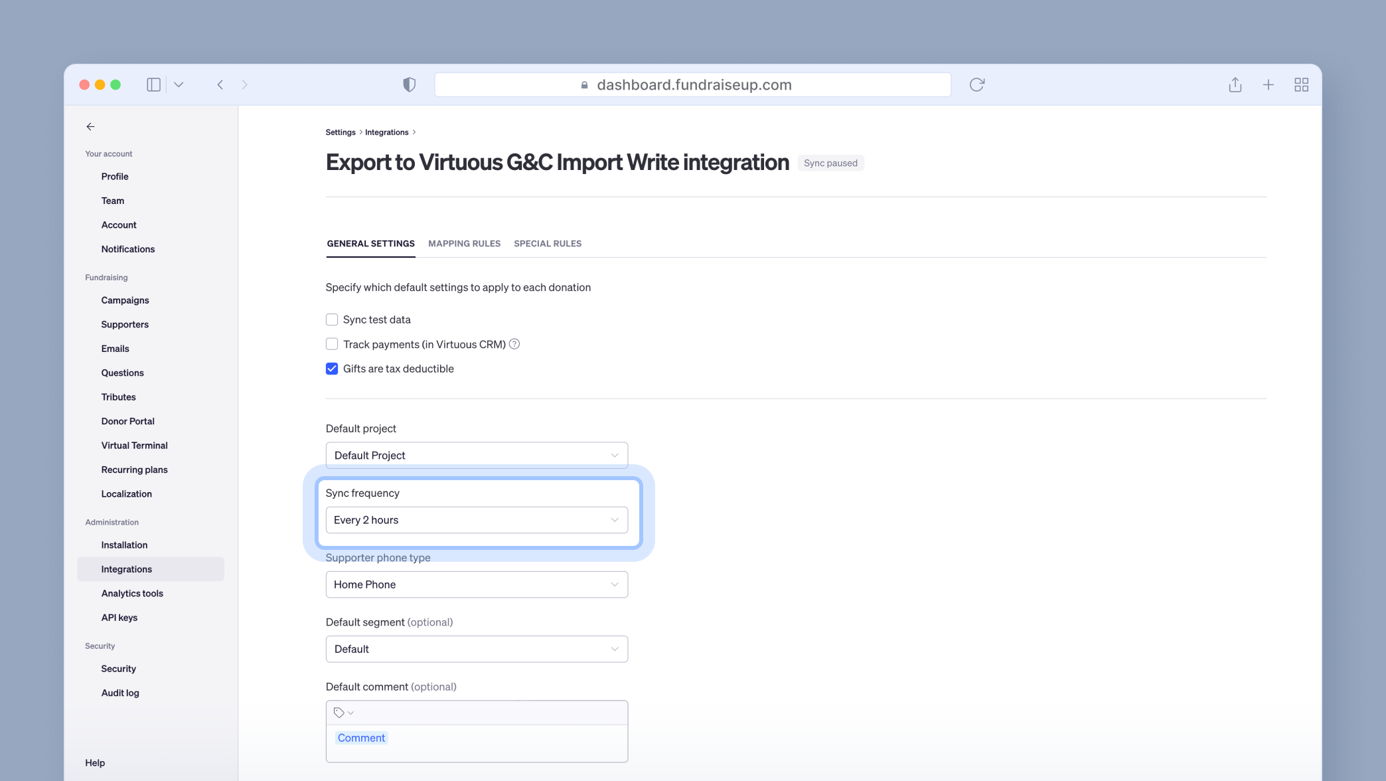Click the back arrow in the sidebar
The image size is (1386, 781).
click(x=90, y=127)
